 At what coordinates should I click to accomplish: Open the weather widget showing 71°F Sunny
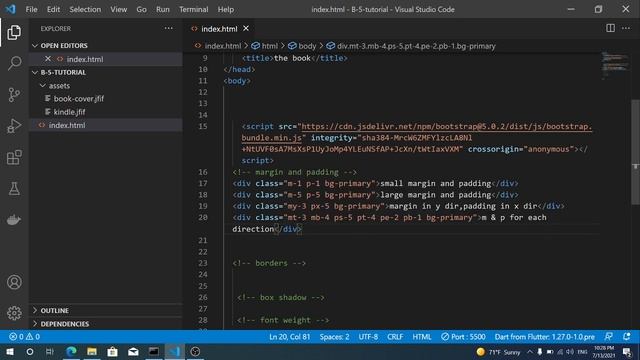point(498,352)
